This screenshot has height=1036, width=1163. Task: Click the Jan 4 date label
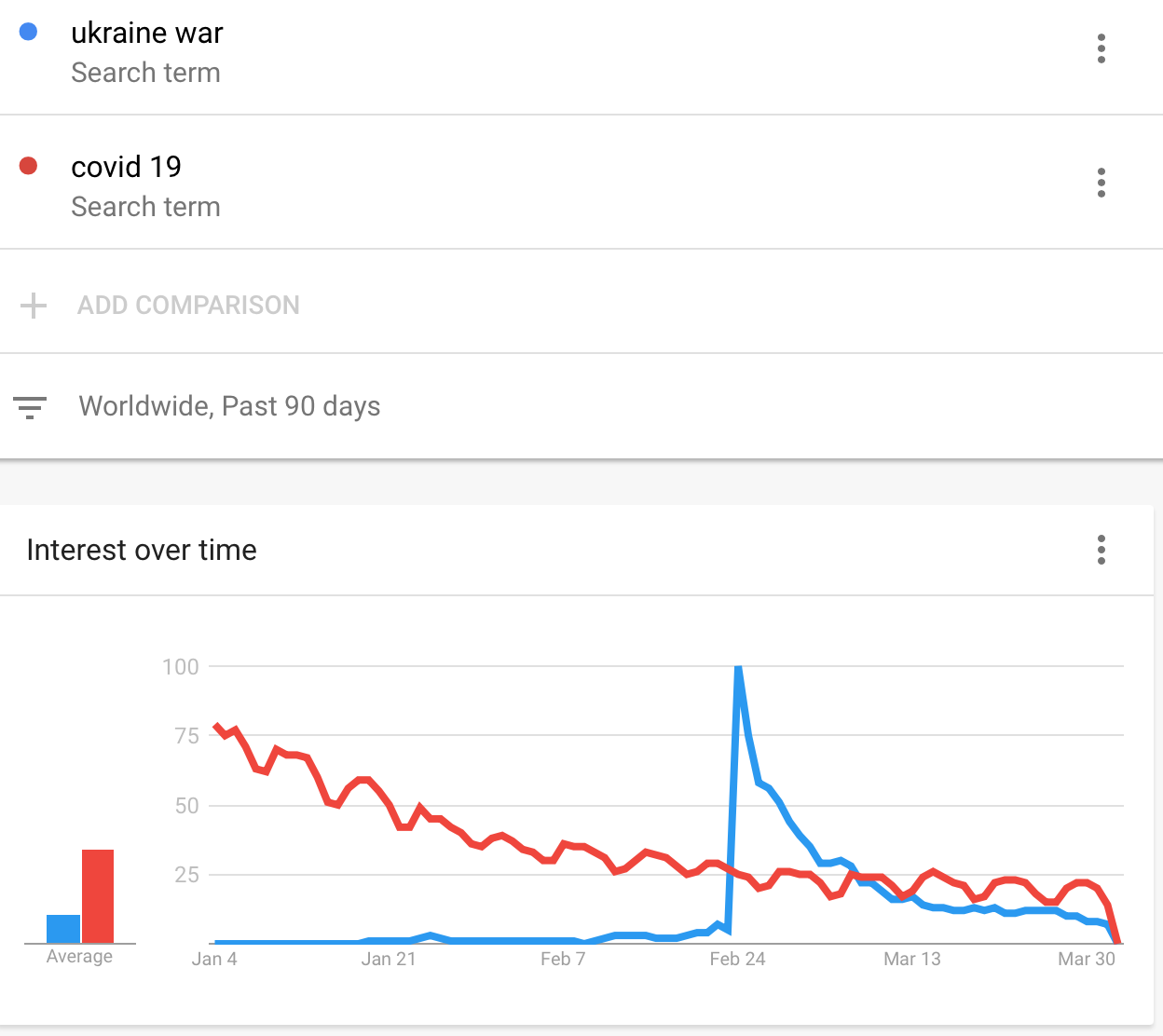pyautogui.click(x=214, y=959)
